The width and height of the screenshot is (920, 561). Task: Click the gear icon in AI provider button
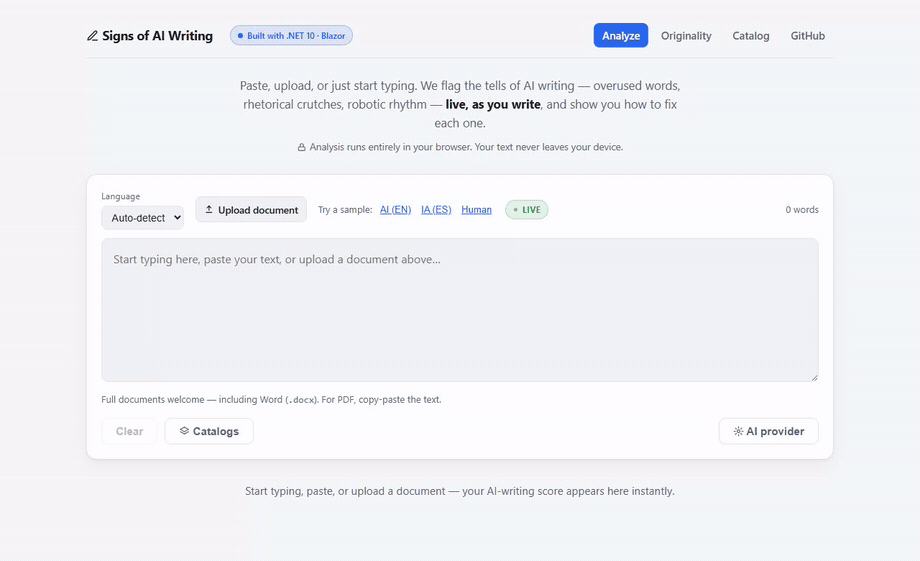click(738, 431)
